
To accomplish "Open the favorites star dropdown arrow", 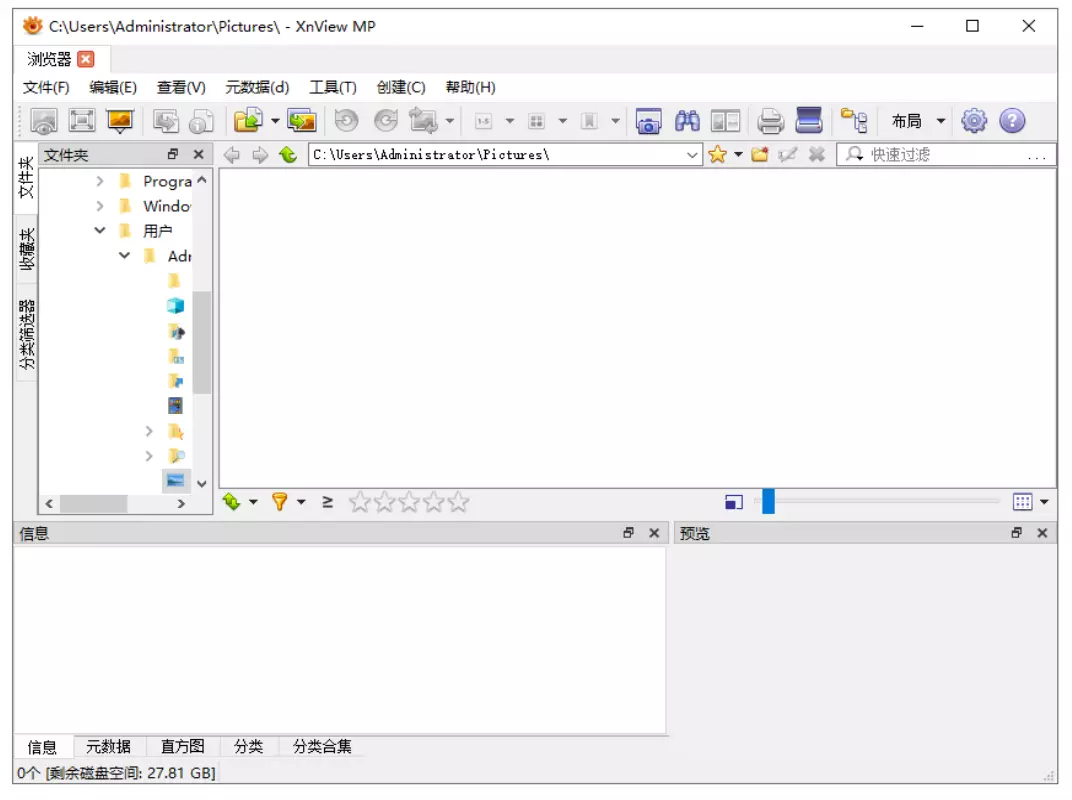I will (x=738, y=155).
